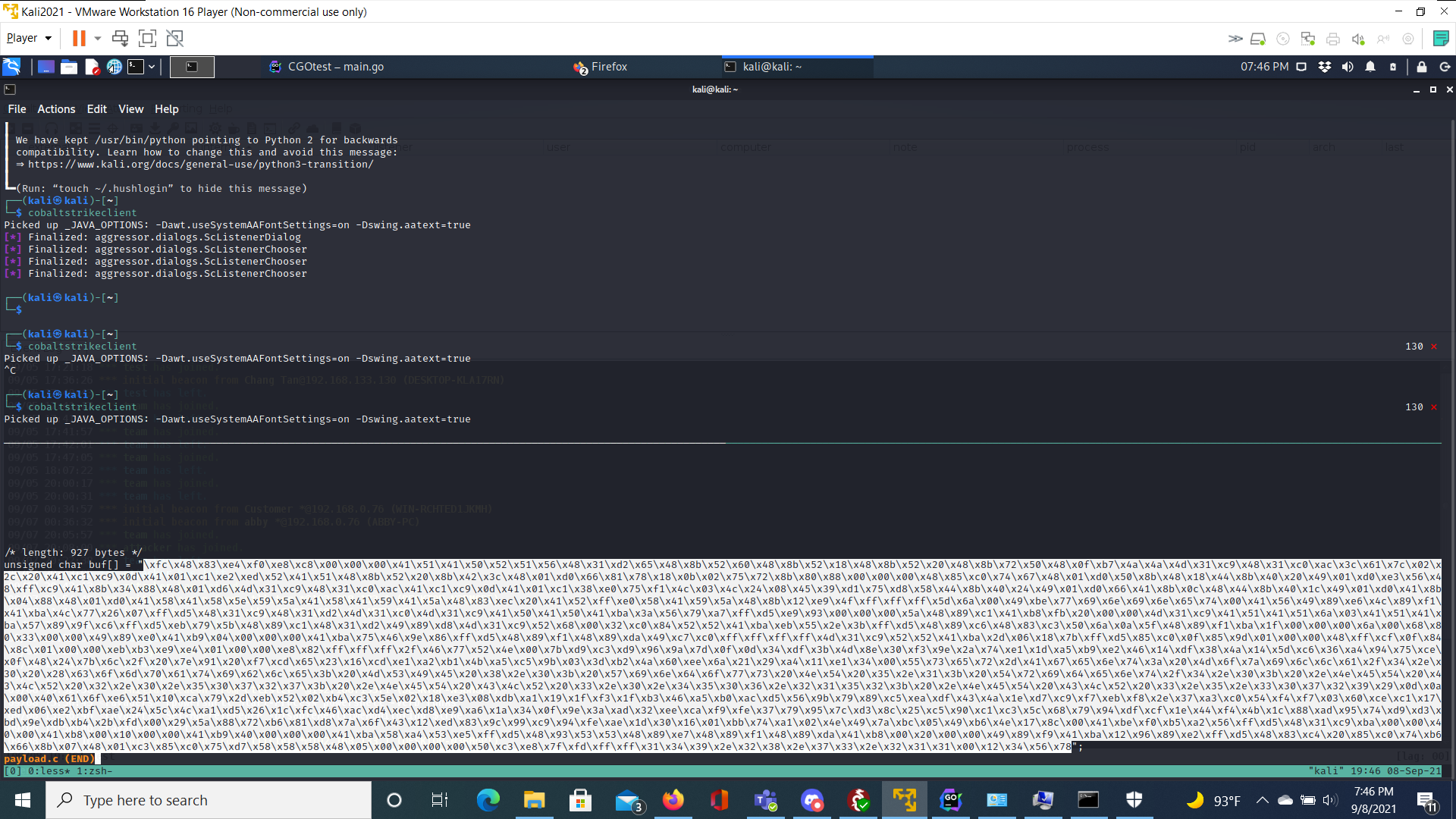Expand power options arrow beside pause button
Viewport: 1456px width, 819px height.
(98, 38)
